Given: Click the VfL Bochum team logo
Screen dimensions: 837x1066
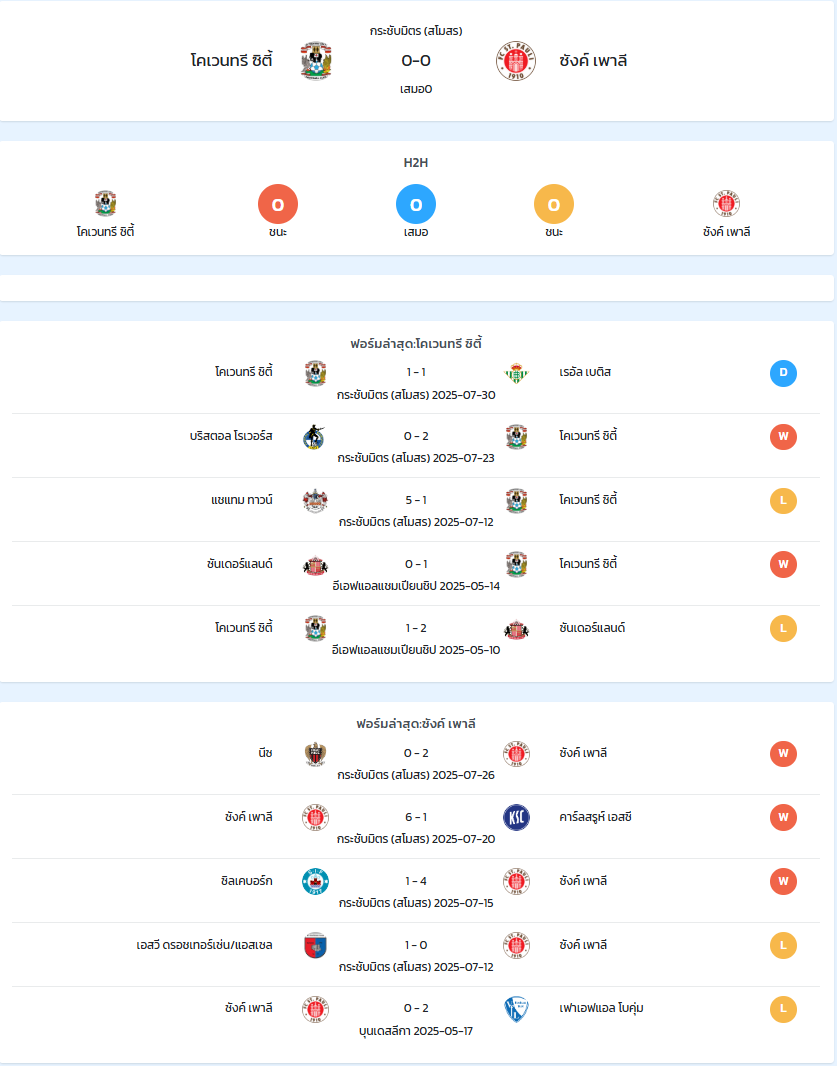Looking at the screenshot, I should [516, 1010].
